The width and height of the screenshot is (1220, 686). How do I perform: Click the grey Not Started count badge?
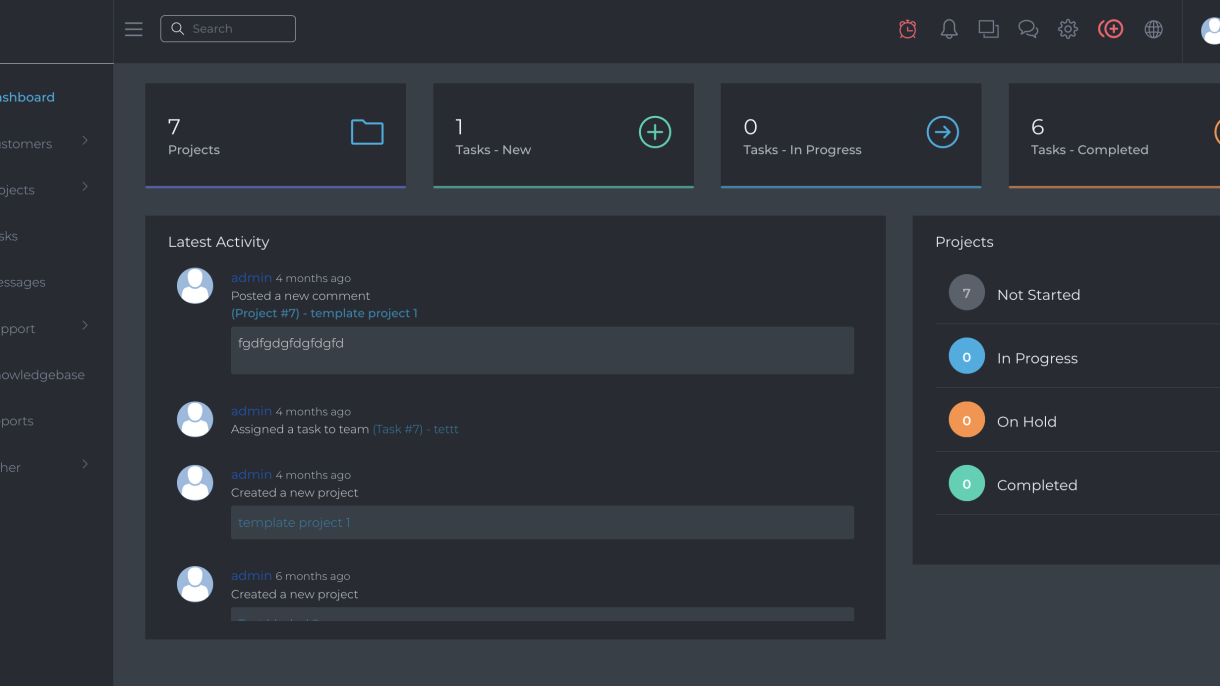tap(966, 294)
